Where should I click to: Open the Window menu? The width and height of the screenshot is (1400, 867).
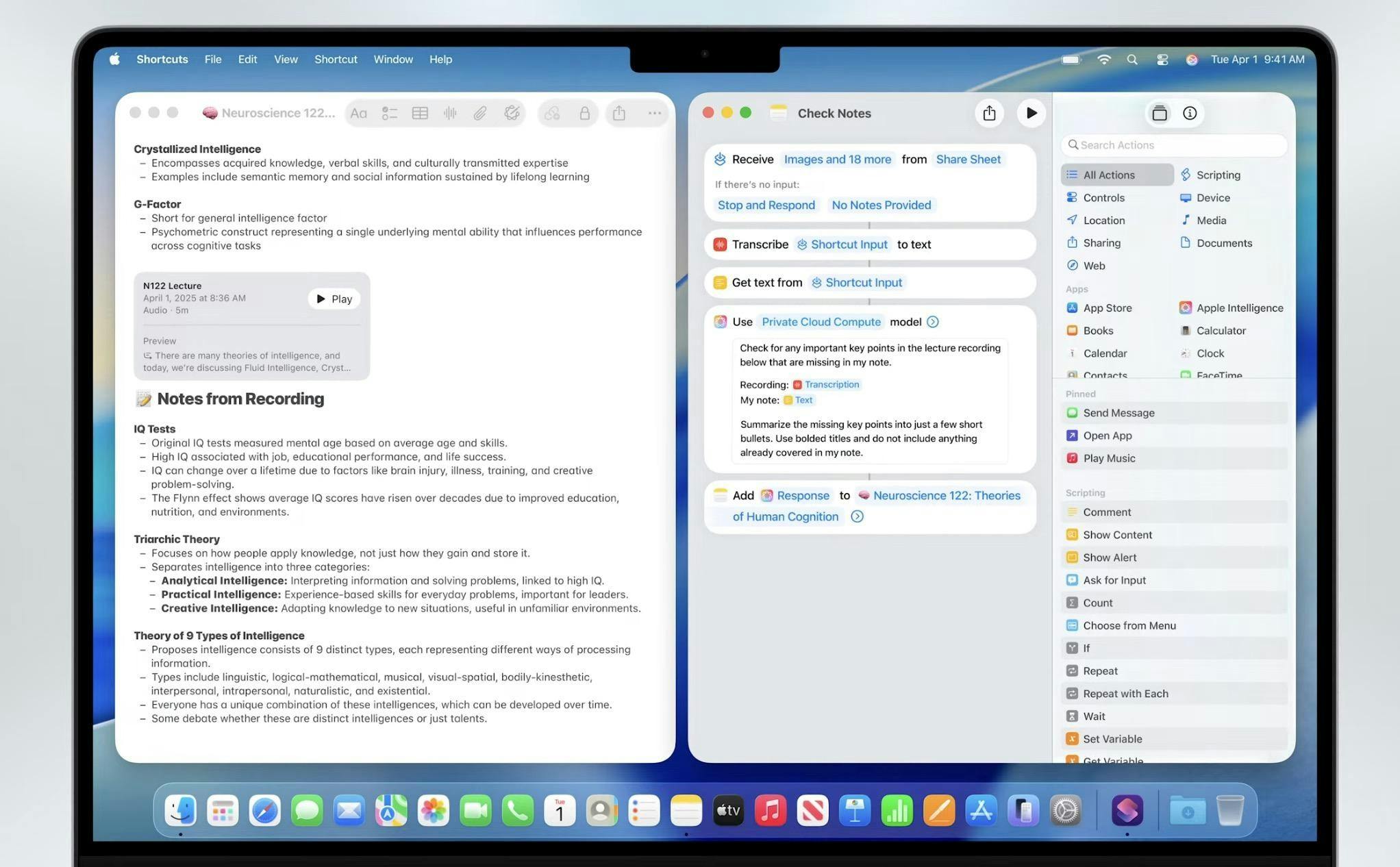point(393,60)
